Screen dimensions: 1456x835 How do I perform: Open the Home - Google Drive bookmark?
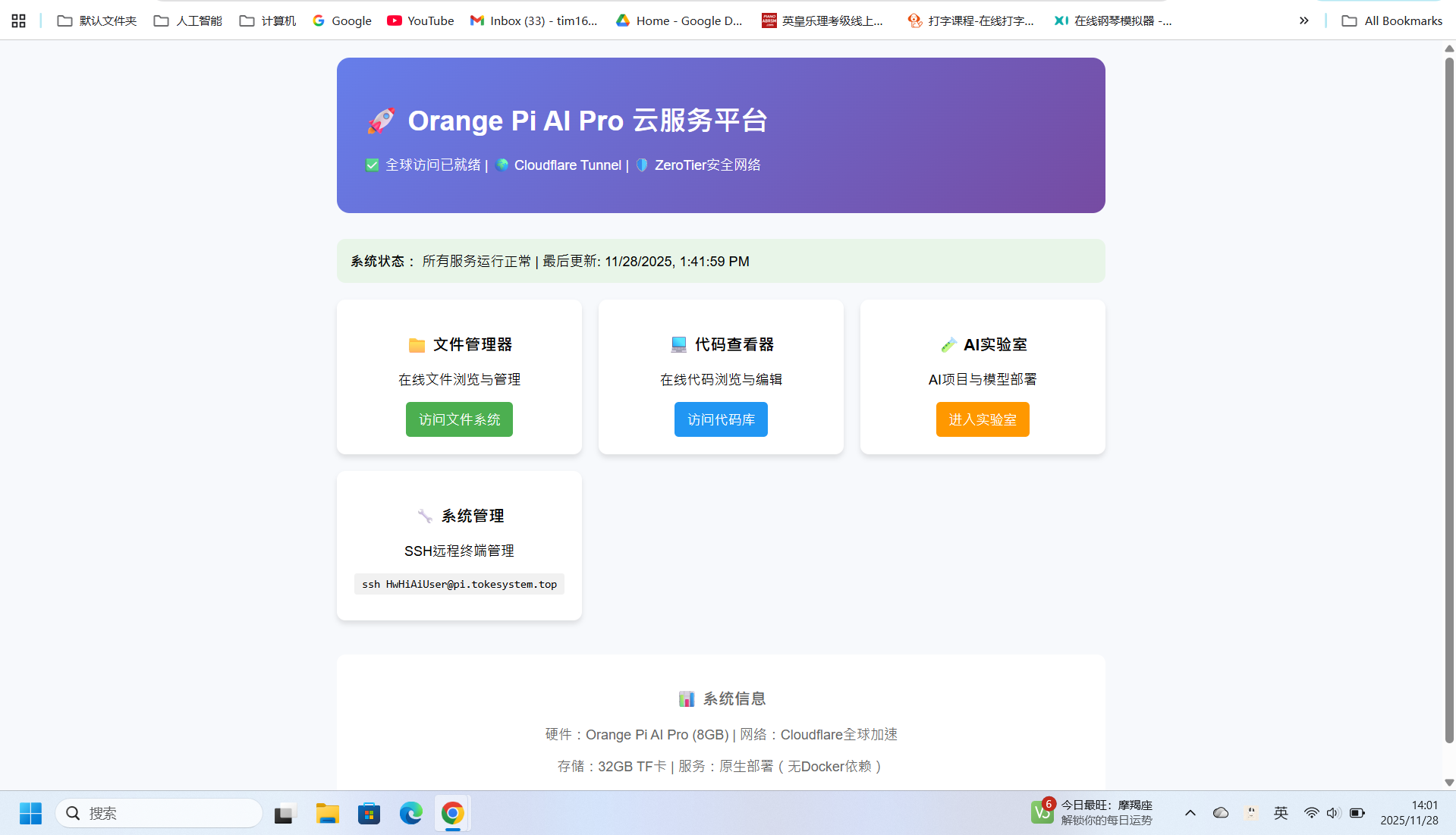679,20
